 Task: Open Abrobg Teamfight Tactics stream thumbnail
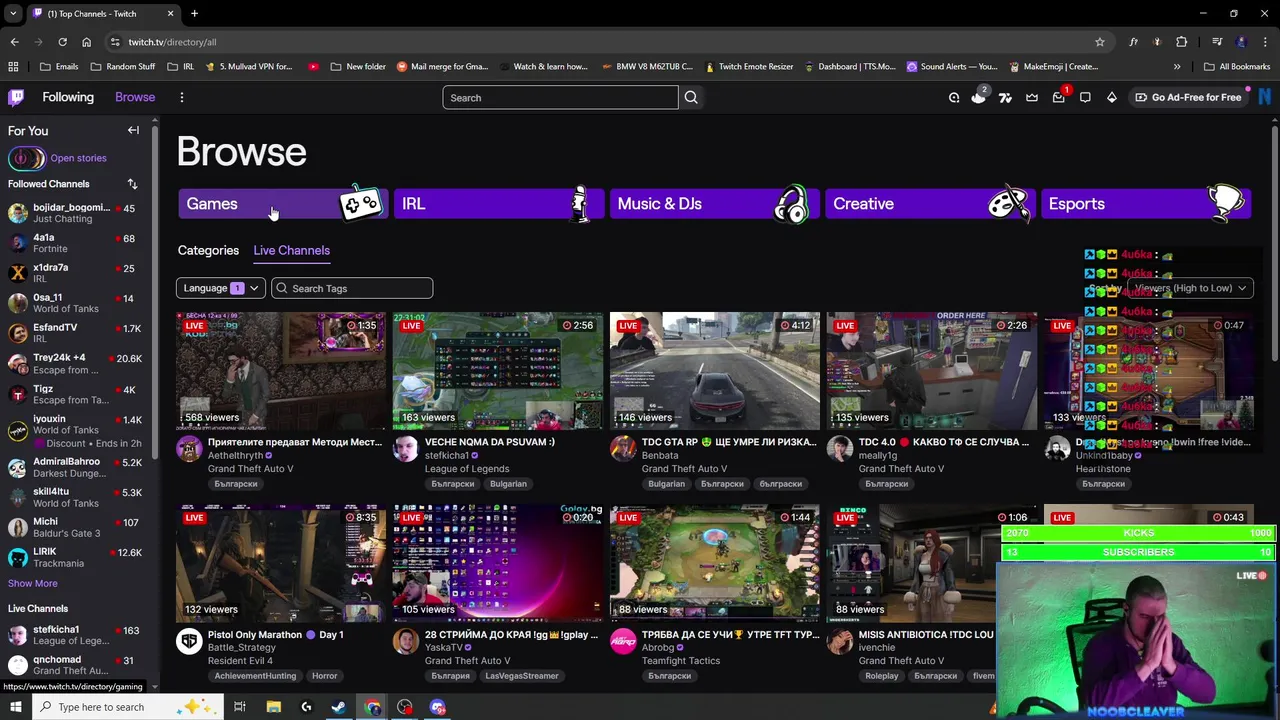pos(715,562)
